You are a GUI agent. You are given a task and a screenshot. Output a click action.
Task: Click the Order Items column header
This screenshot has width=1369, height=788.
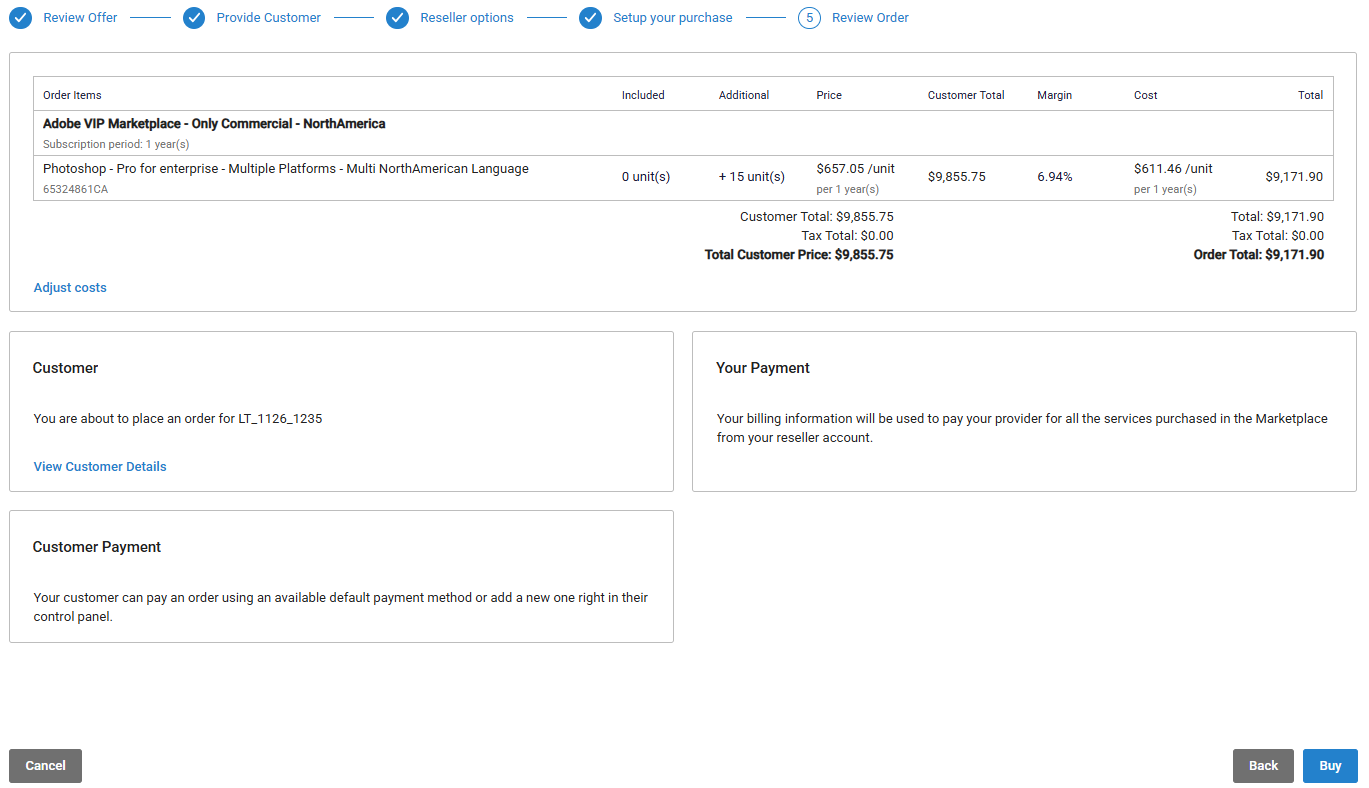tap(72, 95)
